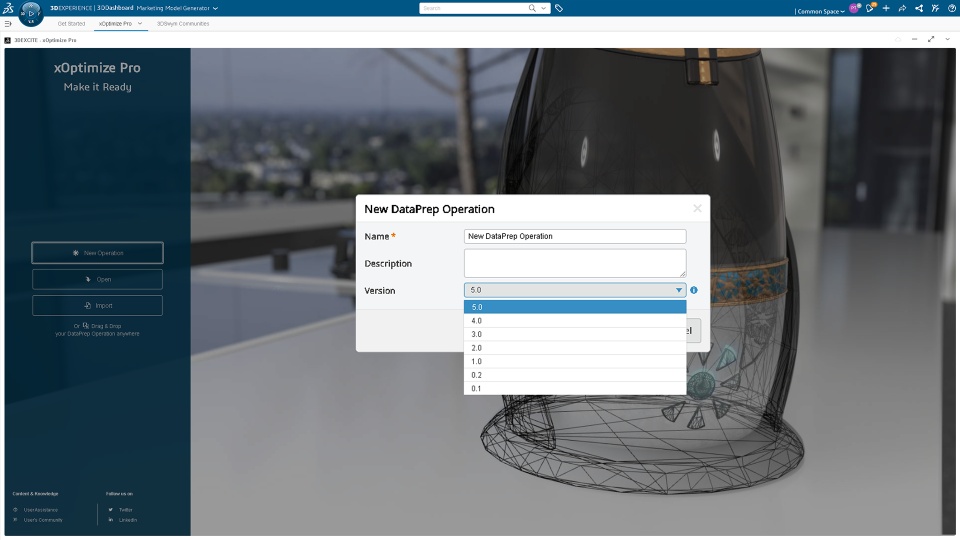Image resolution: width=960 pixels, height=540 pixels.
Task: Click the Name input field
Action: [575, 236]
